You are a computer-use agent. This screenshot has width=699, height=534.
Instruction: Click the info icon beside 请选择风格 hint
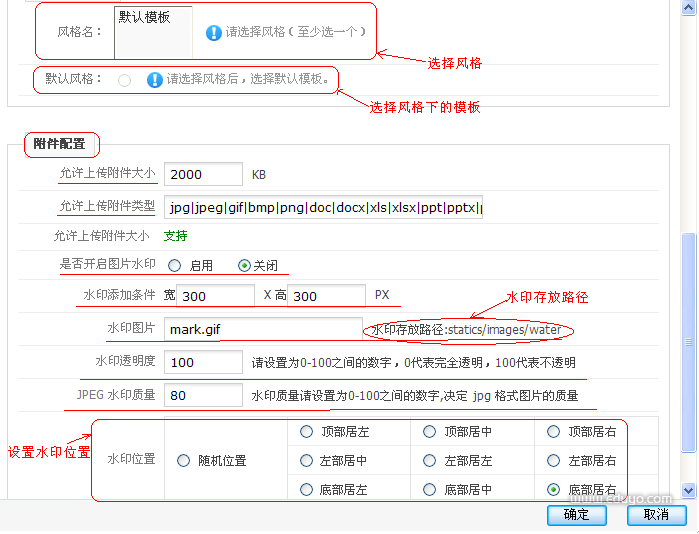pyautogui.click(x=213, y=33)
